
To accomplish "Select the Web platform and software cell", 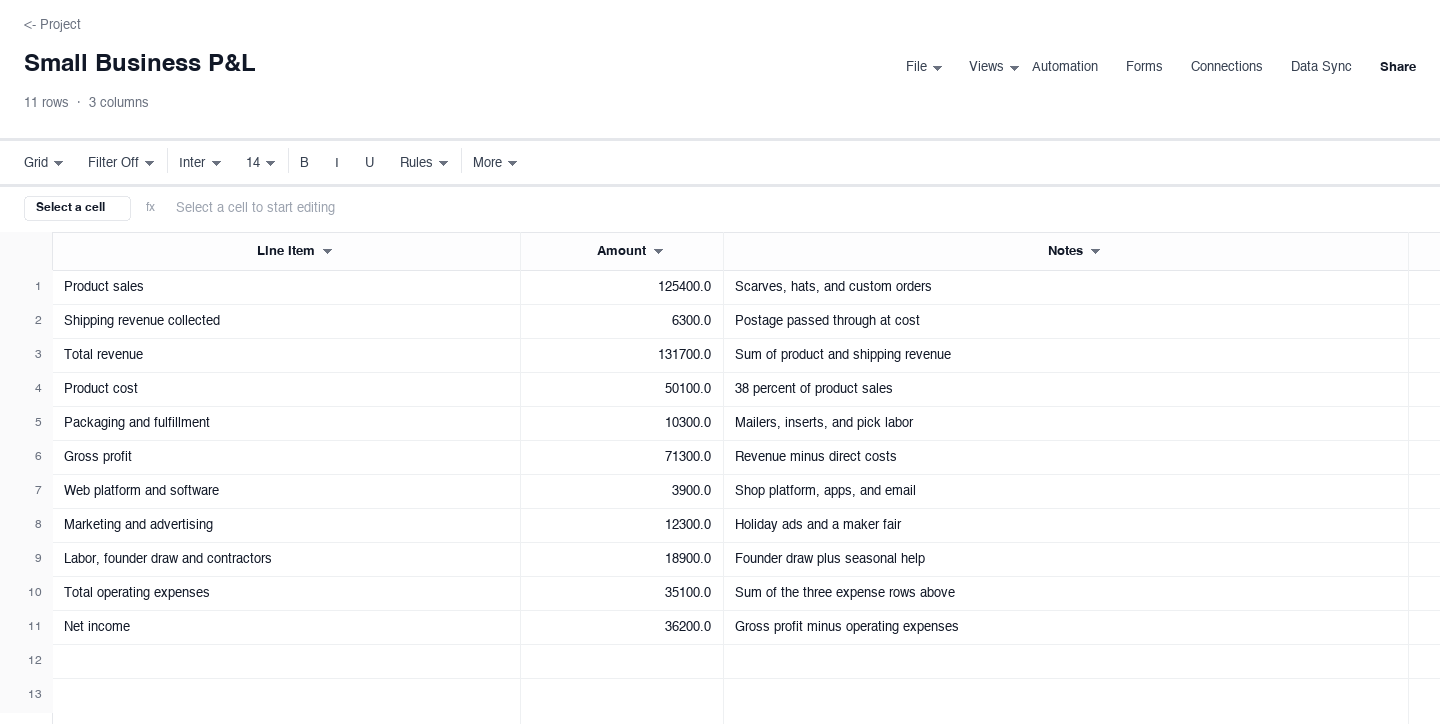I will [286, 491].
